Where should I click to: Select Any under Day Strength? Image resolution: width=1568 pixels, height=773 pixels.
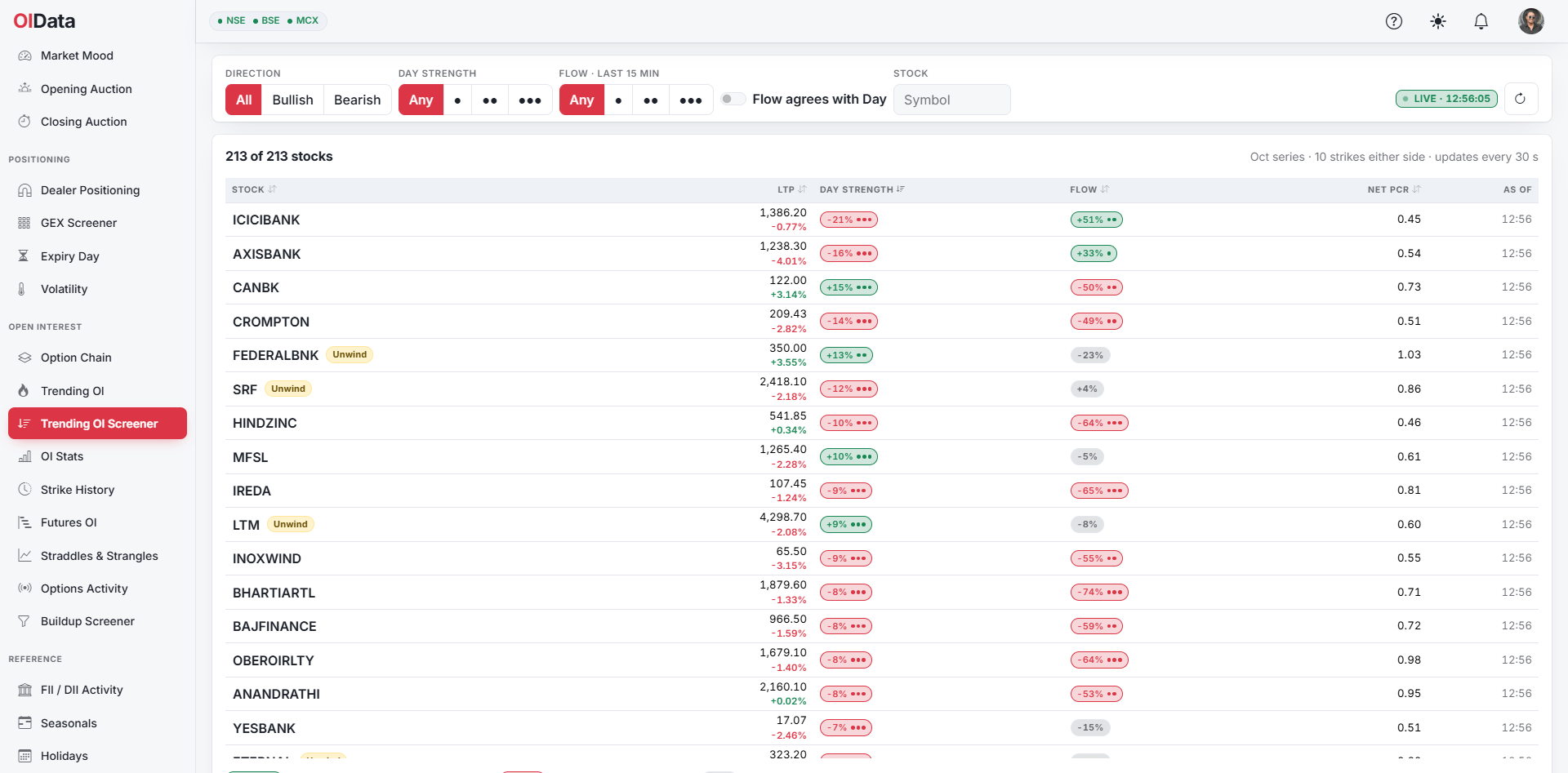[x=421, y=100]
